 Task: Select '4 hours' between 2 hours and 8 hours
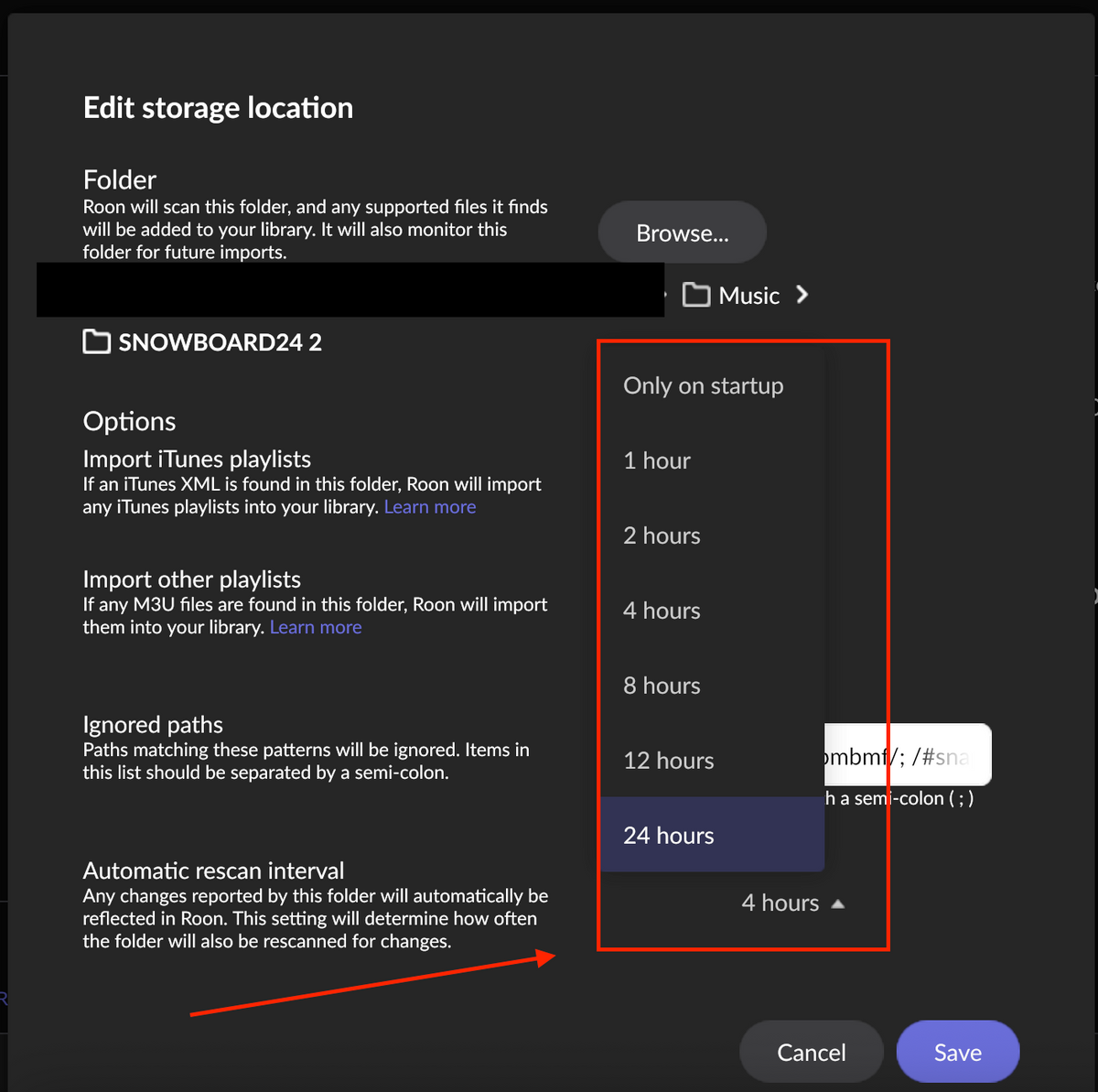coord(662,611)
